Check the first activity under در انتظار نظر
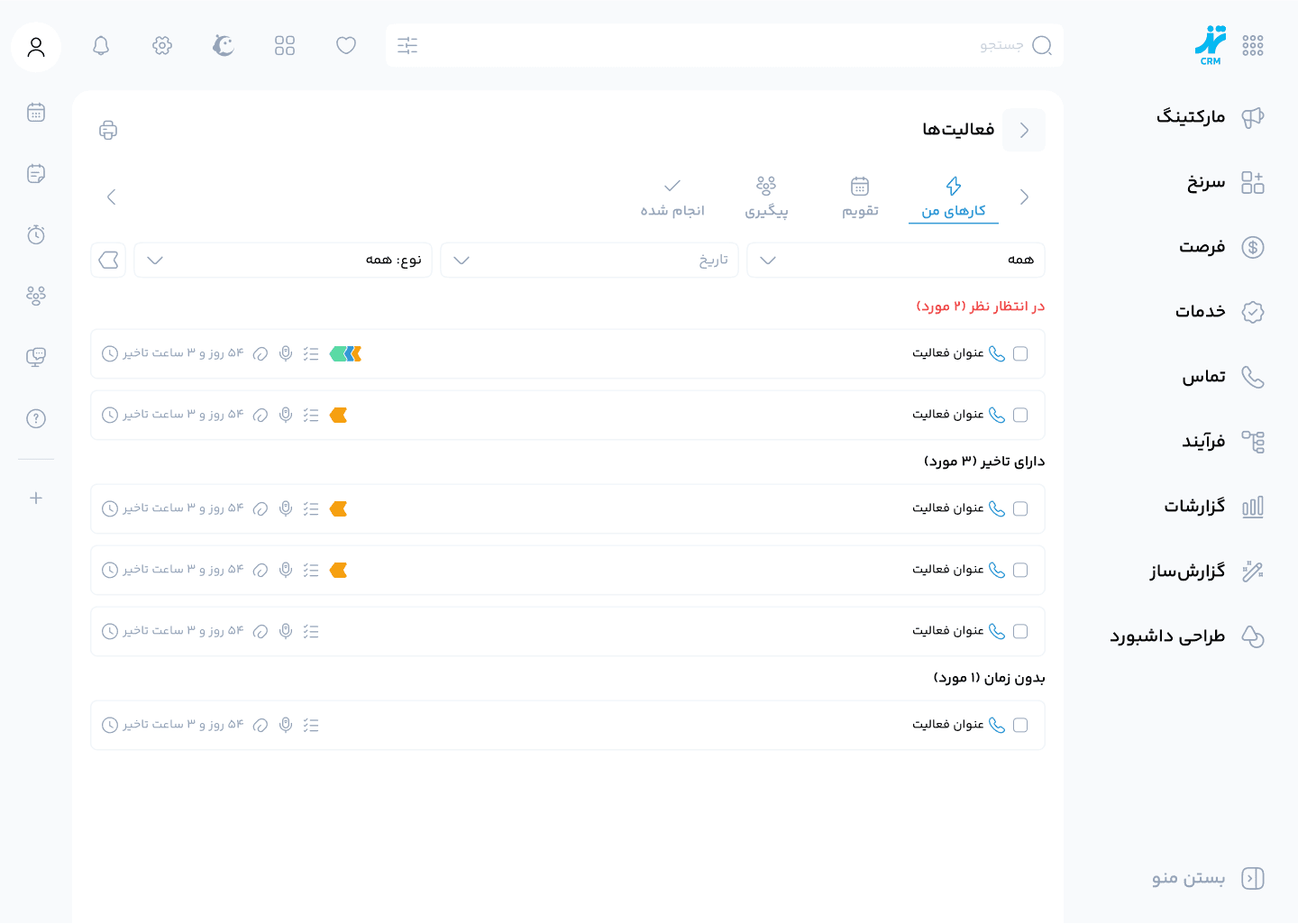 pyautogui.click(x=1020, y=353)
